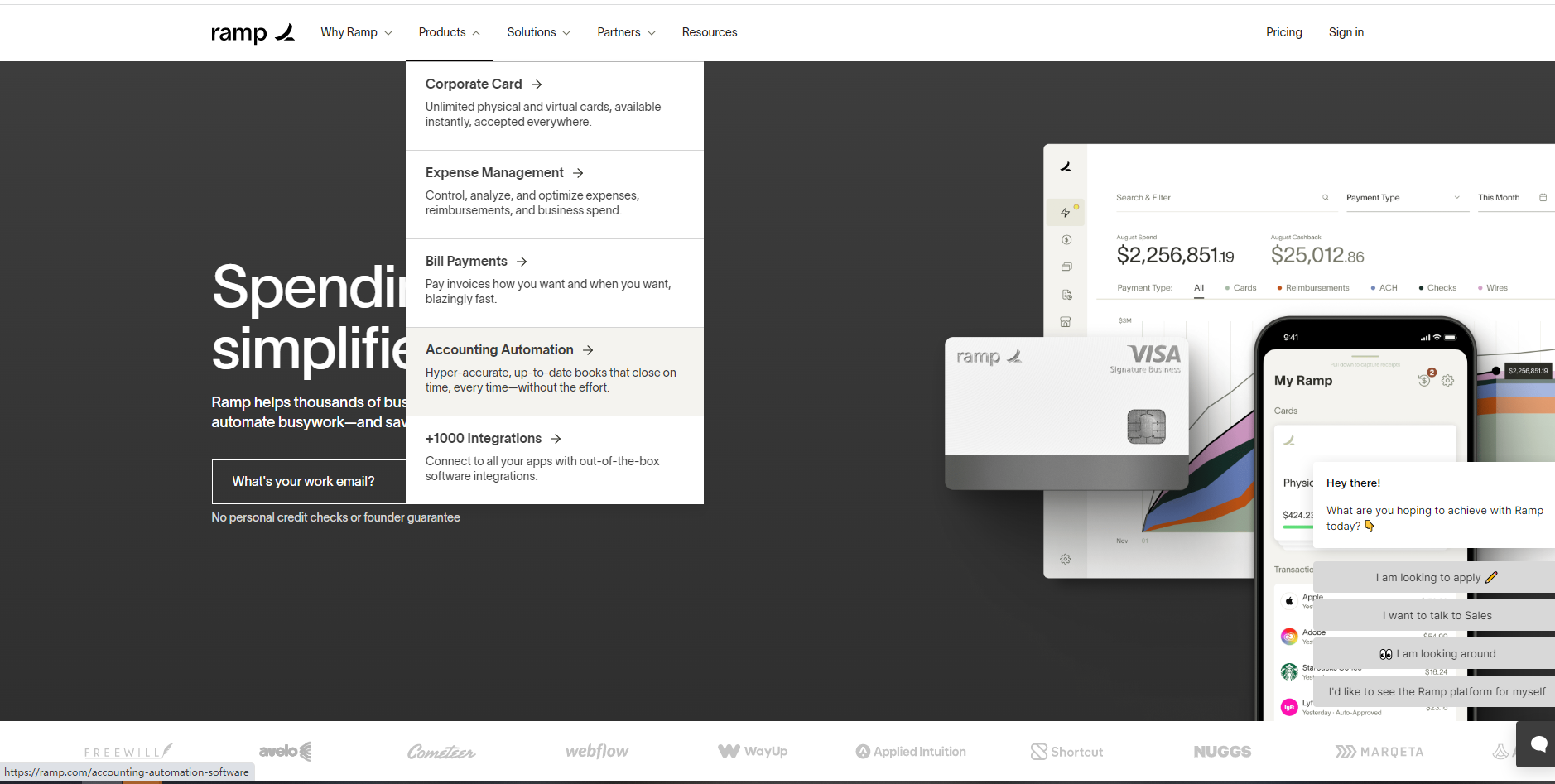
Task: Click the WayUp customer logo
Action: click(753, 751)
